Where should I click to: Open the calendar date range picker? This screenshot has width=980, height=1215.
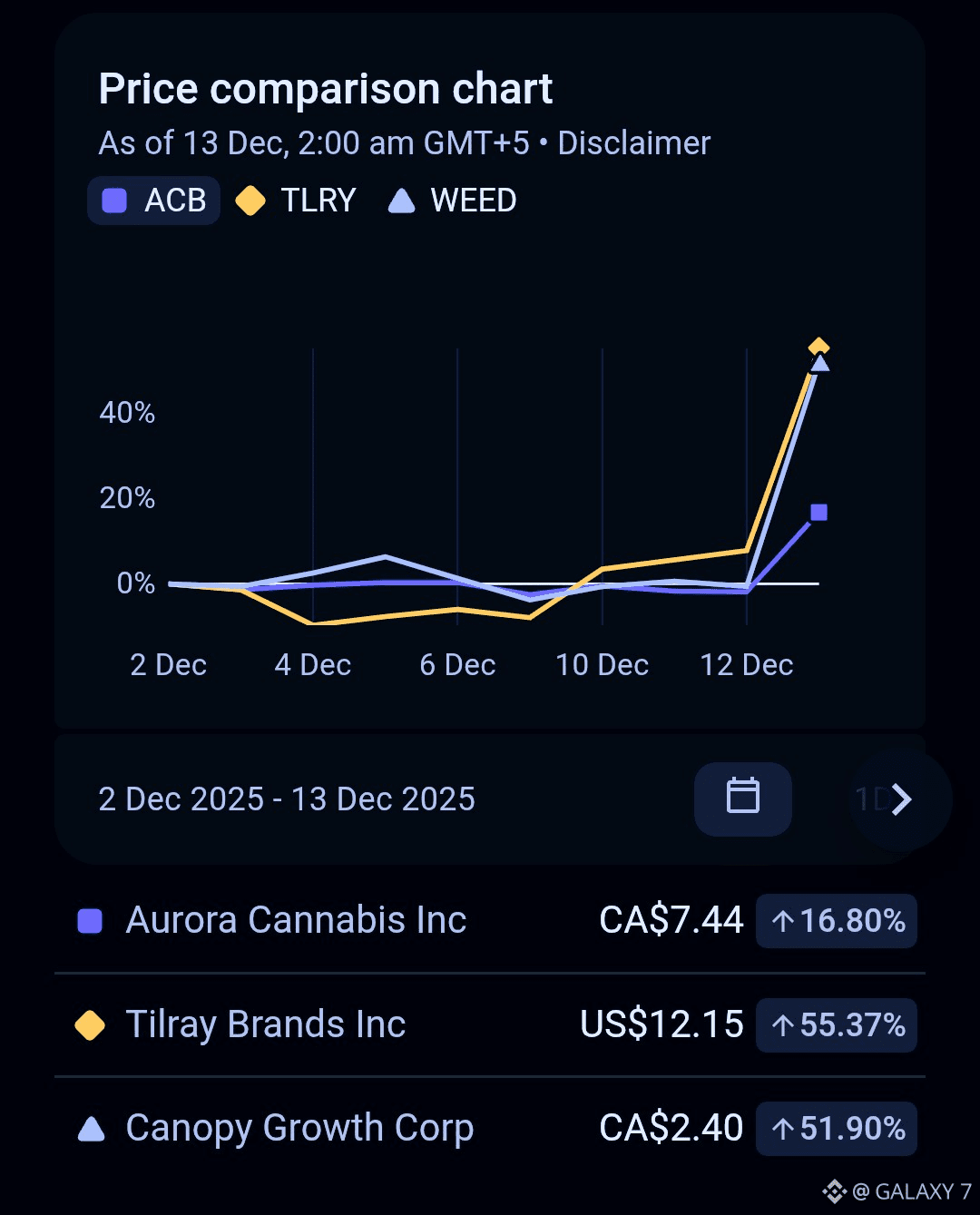742,799
